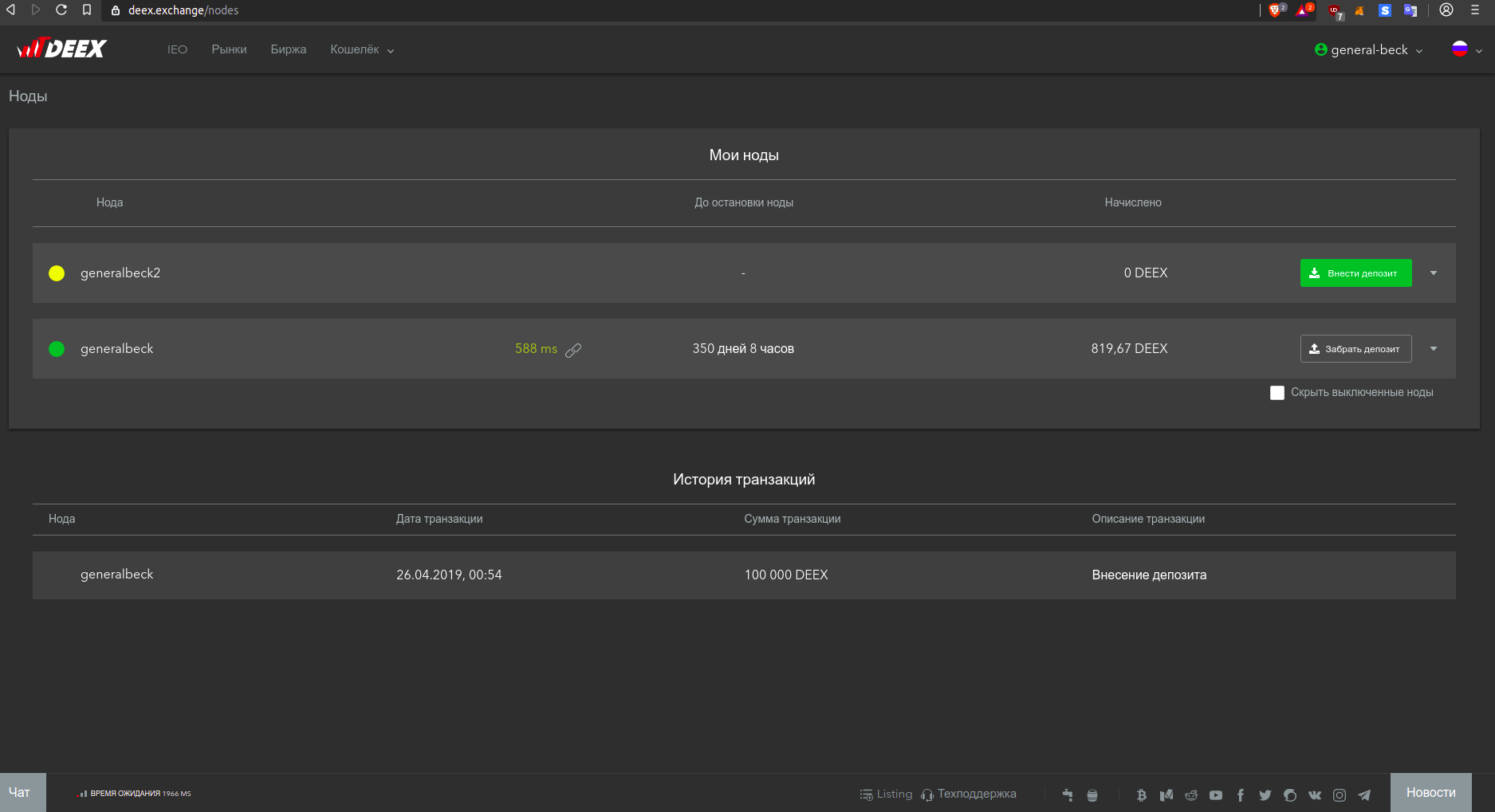Click the yellow status dot of generalbeck2
Image resolution: width=1495 pixels, height=812 pixels.
click(57, 273)
